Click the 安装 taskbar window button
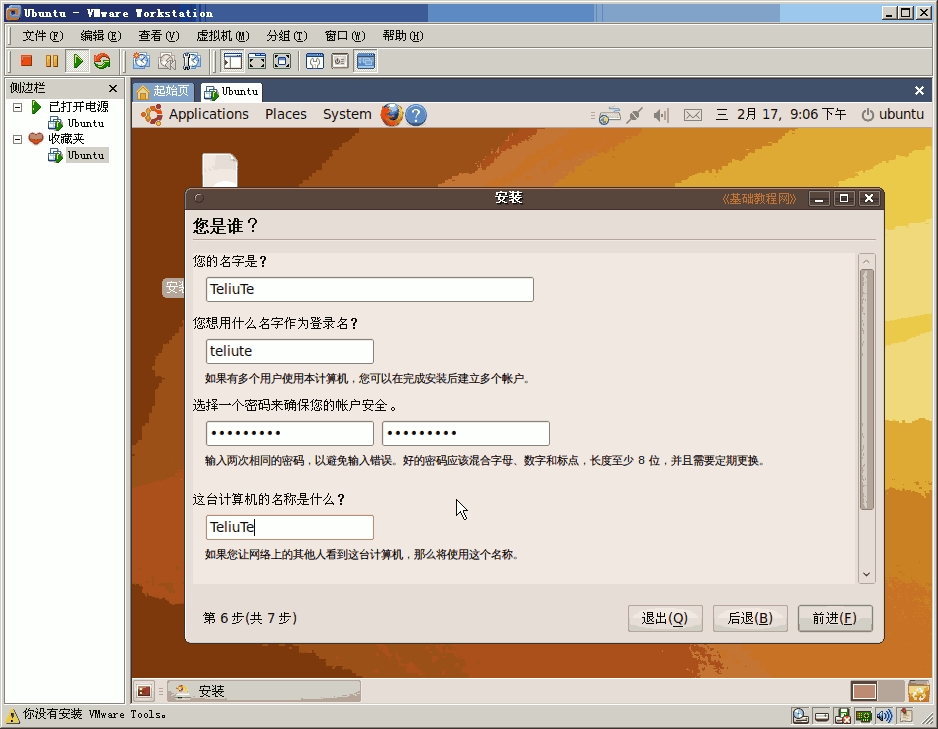The image size is (938, 729). click(264, 691)
